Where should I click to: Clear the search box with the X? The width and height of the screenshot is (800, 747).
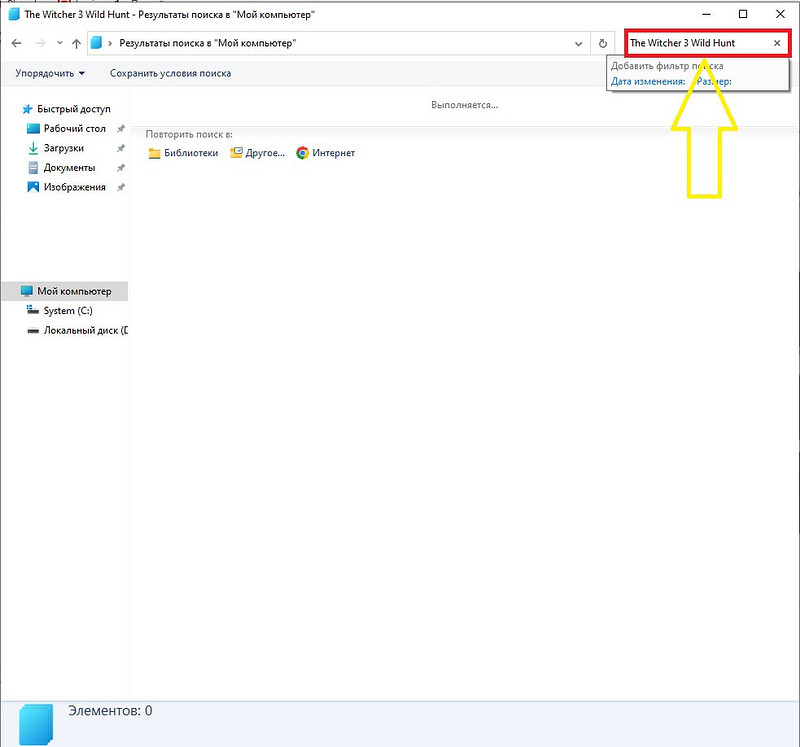pos(777,44)
